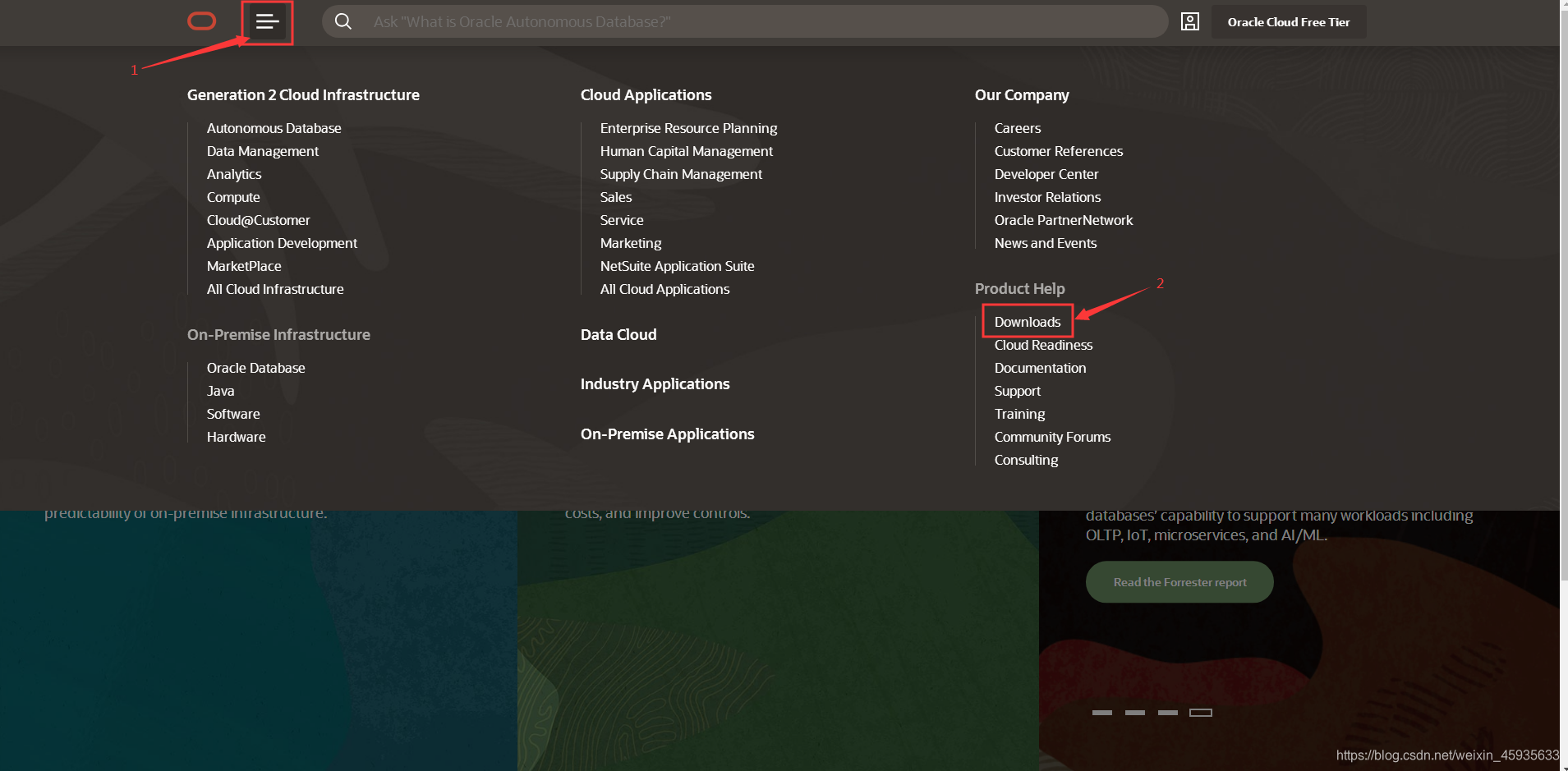1568x771 pixels.
Task: Open Generation 2 Cloud Infrastructure heading
Action: click(303, 95)
